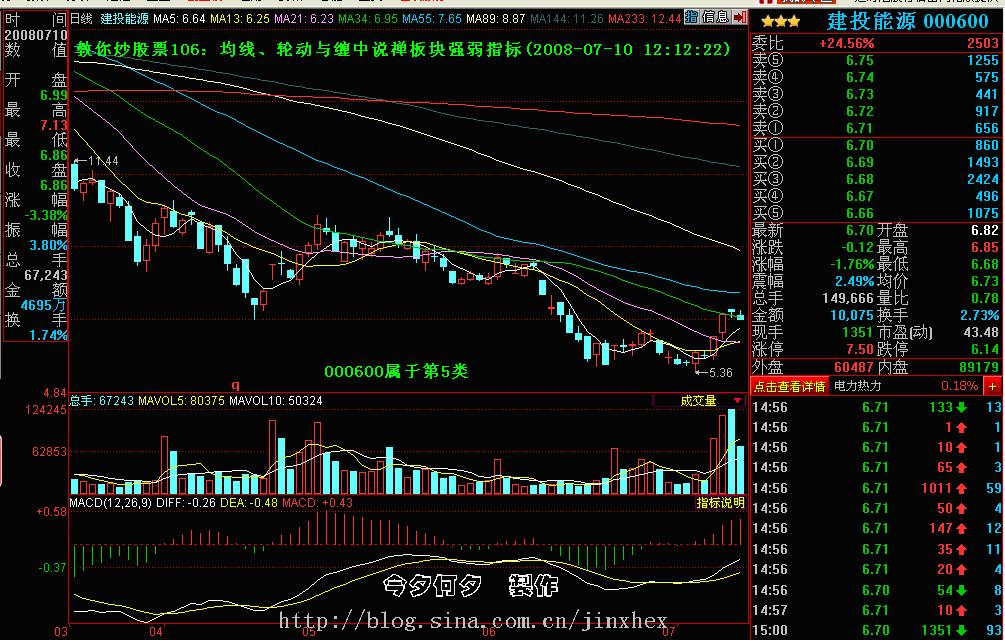Click the red plus icon beside 电力热力
Screen dimensions: 1005x640
pyautogui.click(x=992, y=386)
